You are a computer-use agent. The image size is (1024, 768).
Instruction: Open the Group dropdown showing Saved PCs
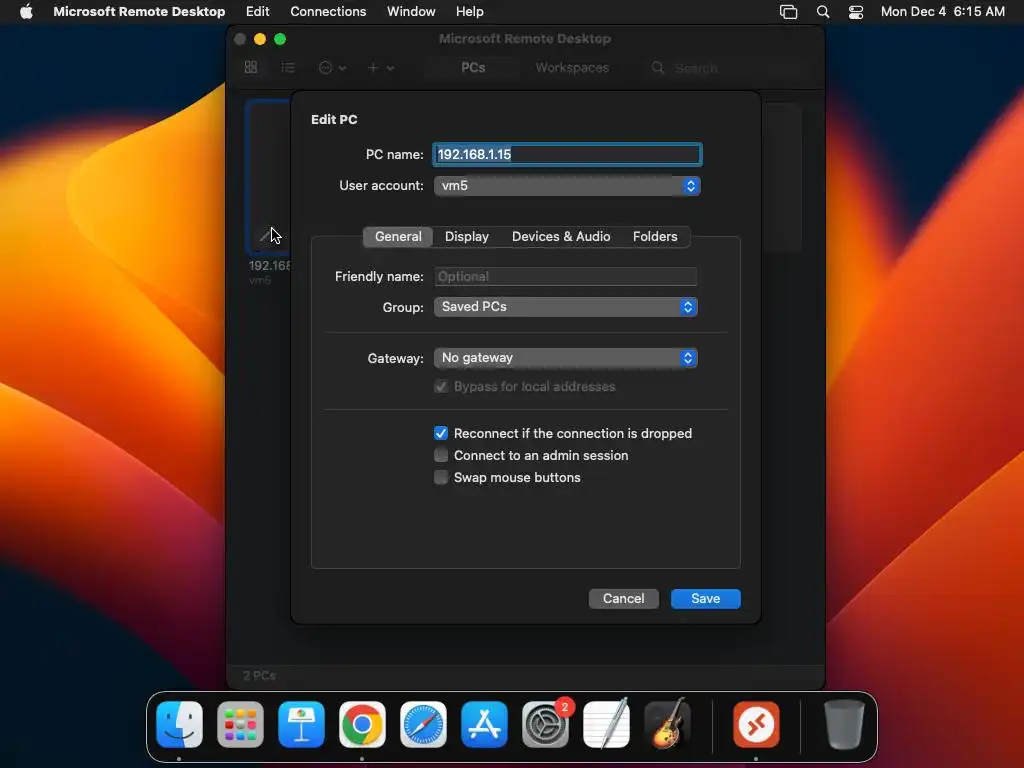[x=566, y=306]
